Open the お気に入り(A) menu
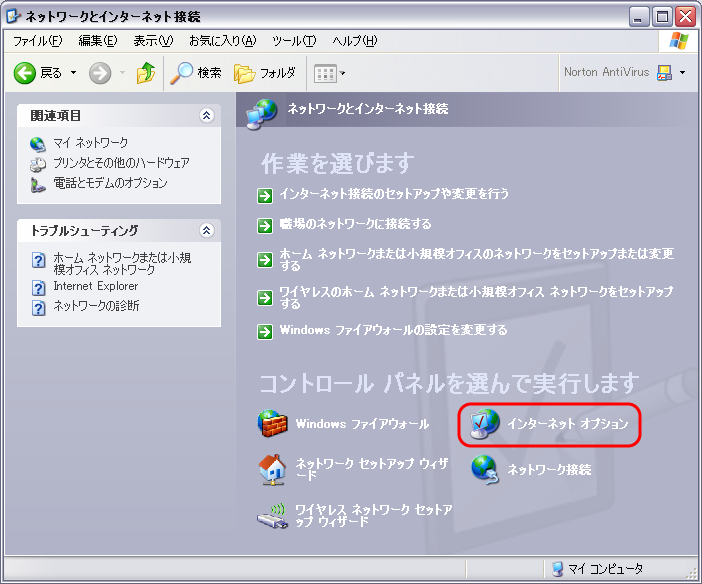 [x=223, y=41]
